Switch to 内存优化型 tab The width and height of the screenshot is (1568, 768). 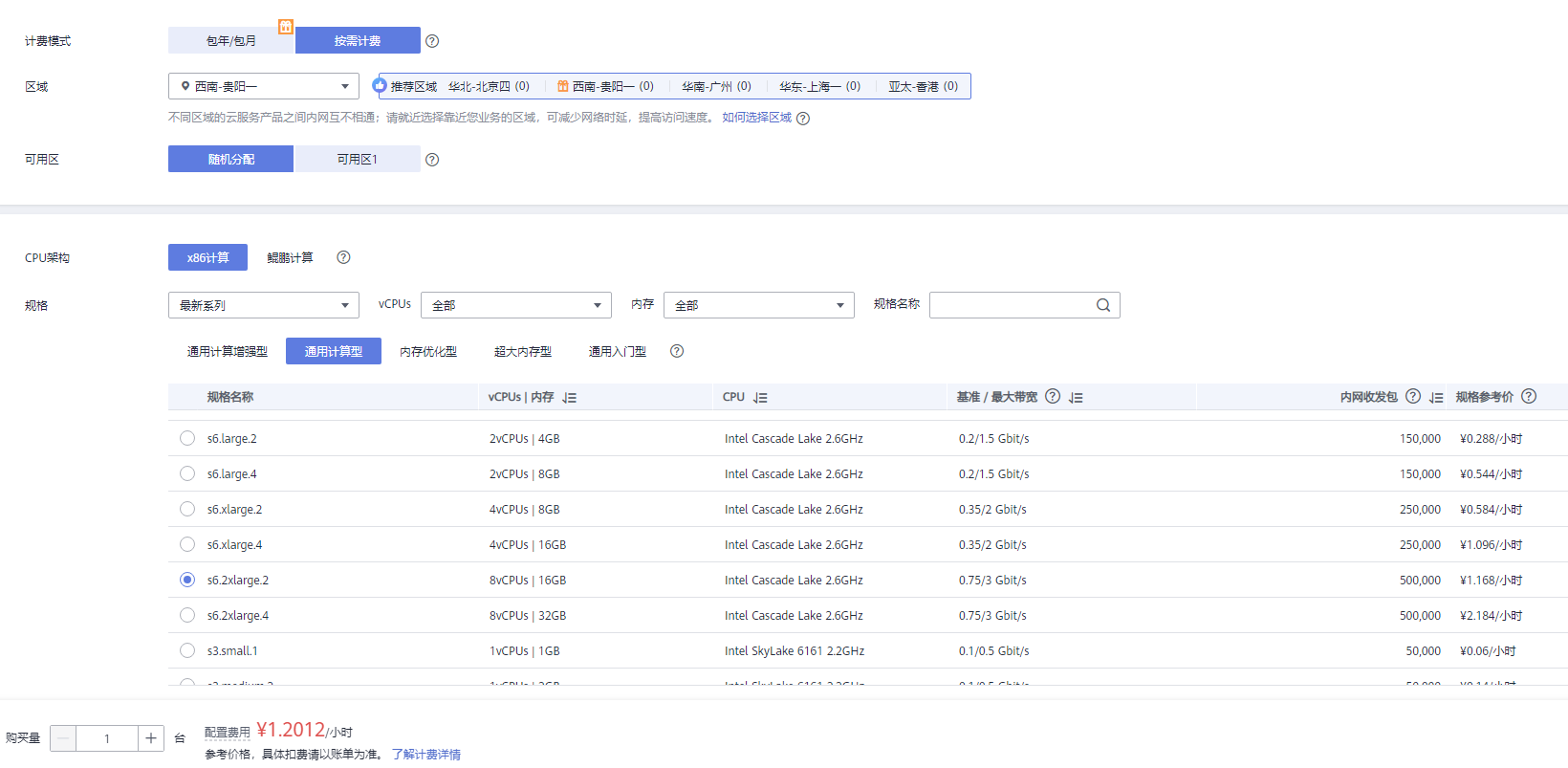point(428,351)
